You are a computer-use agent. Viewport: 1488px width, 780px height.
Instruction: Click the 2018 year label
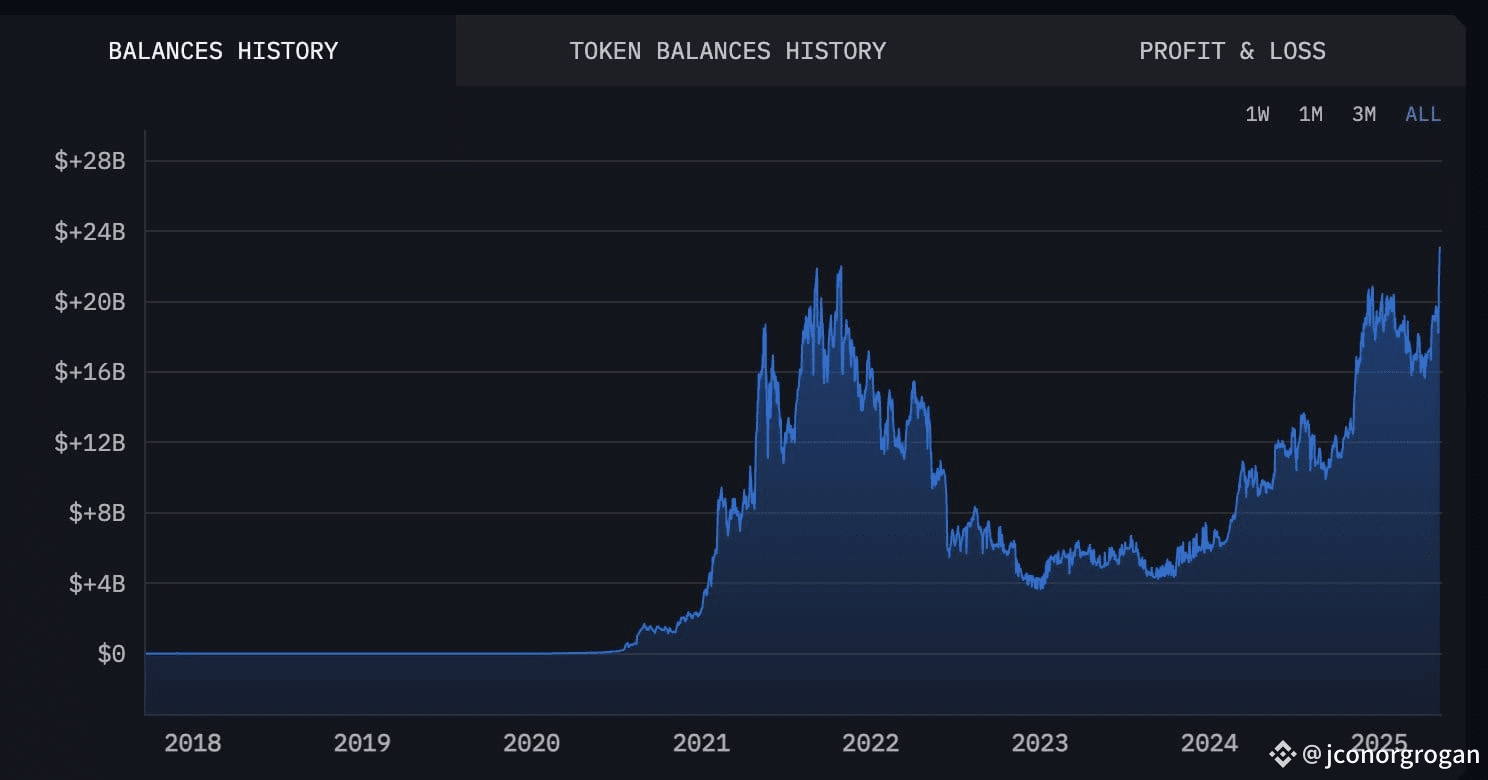click(192, 743)
